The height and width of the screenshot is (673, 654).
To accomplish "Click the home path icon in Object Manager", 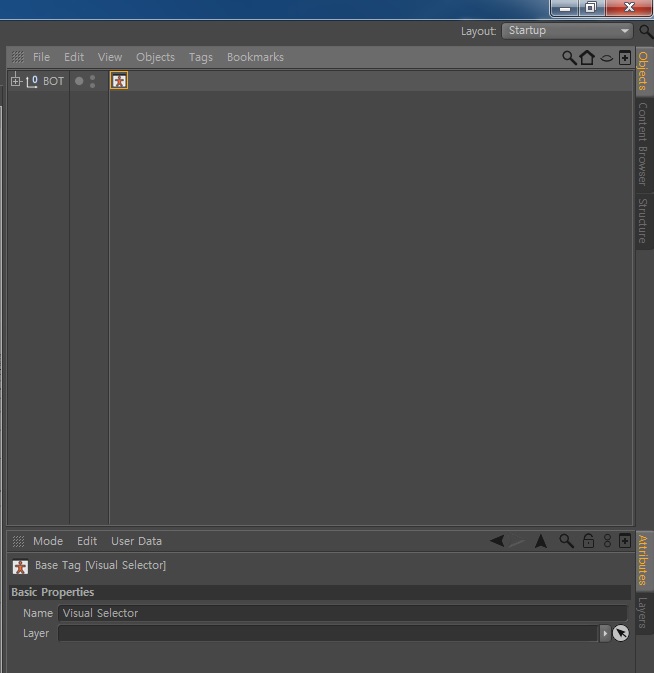I will pos(587,58).
